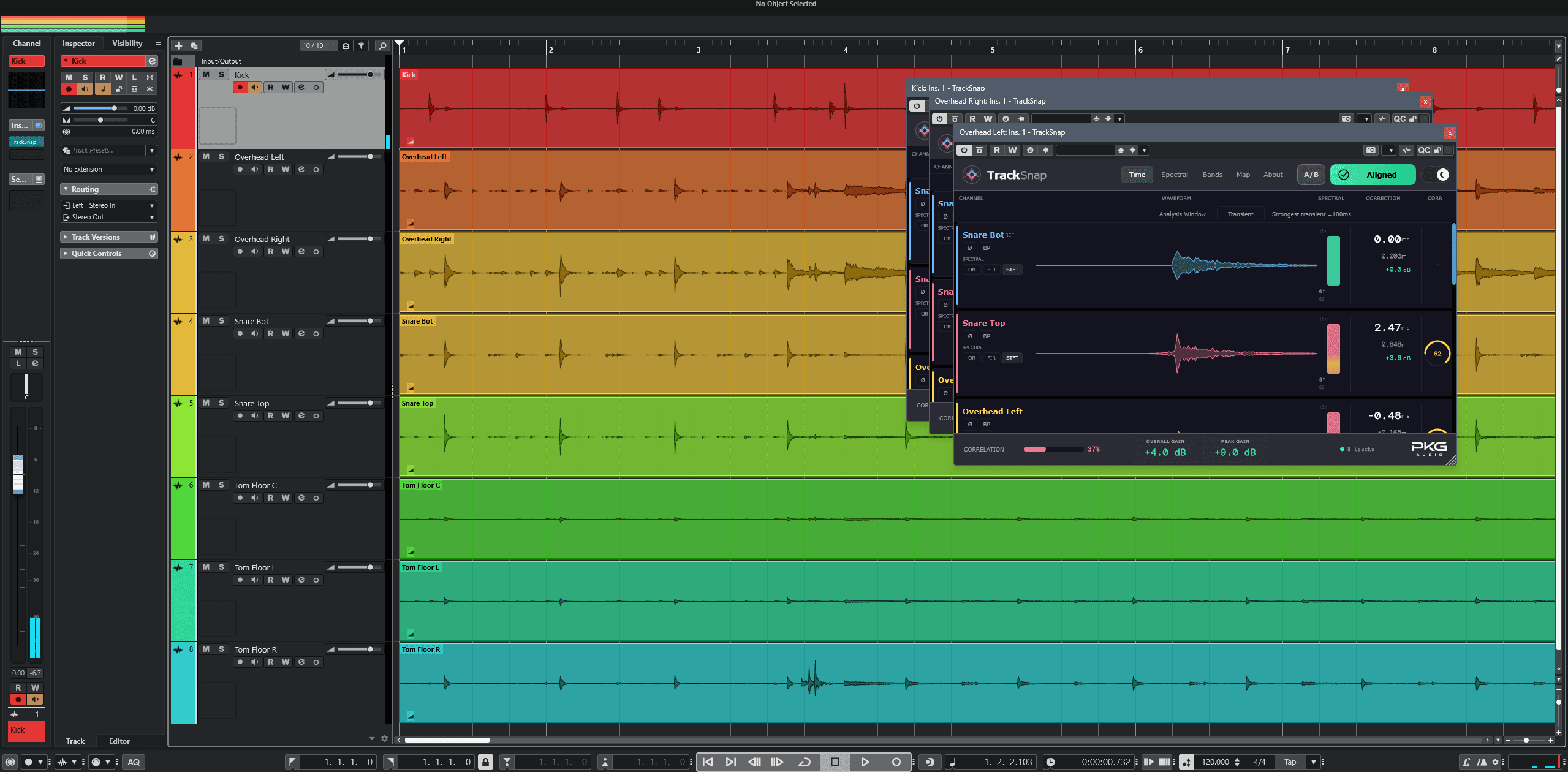Image resolution: width=1568 pixels, height=772 pixels.
Task: Click the punch points lock icon
Action: click(485, 762)
